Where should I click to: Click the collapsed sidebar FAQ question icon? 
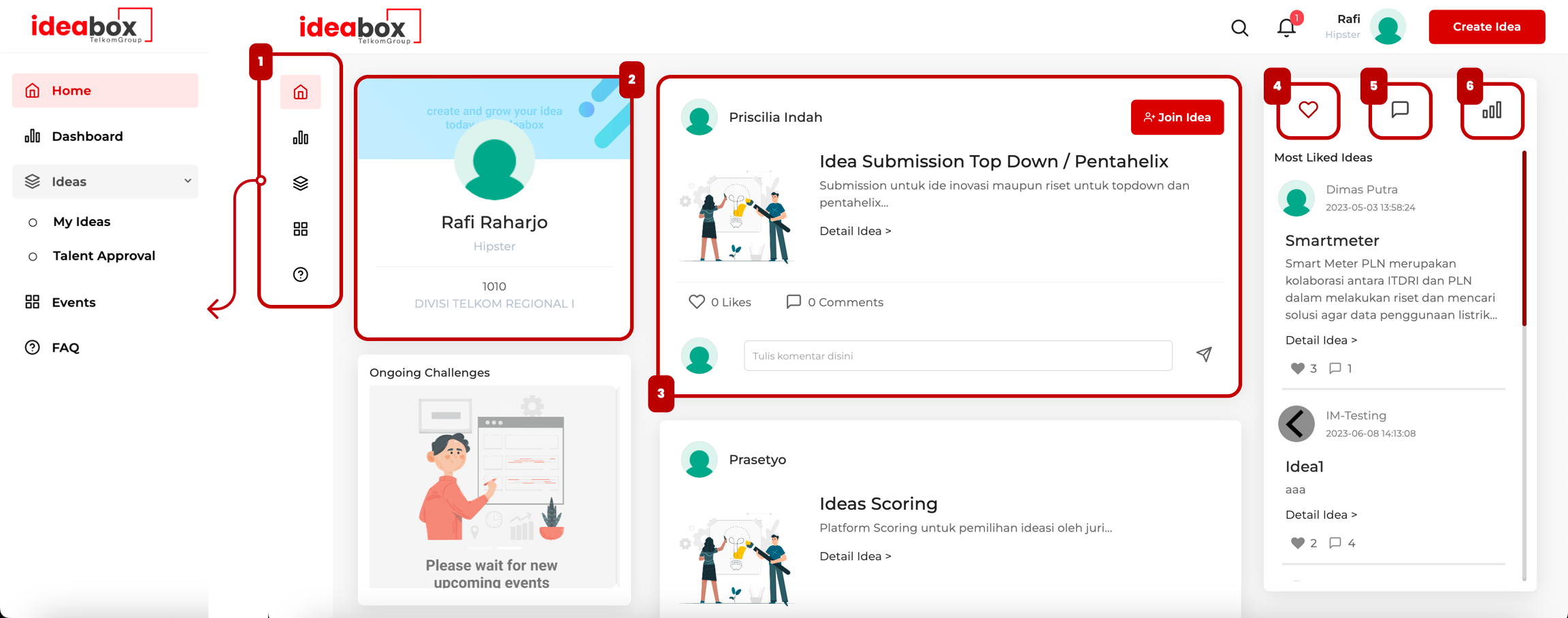click(300, 274)
